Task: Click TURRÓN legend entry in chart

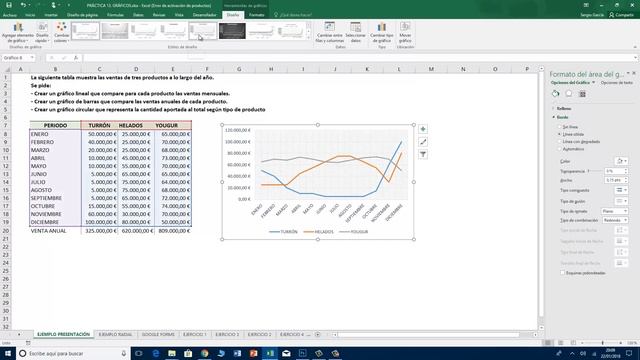Action: (x=283, y=231)
